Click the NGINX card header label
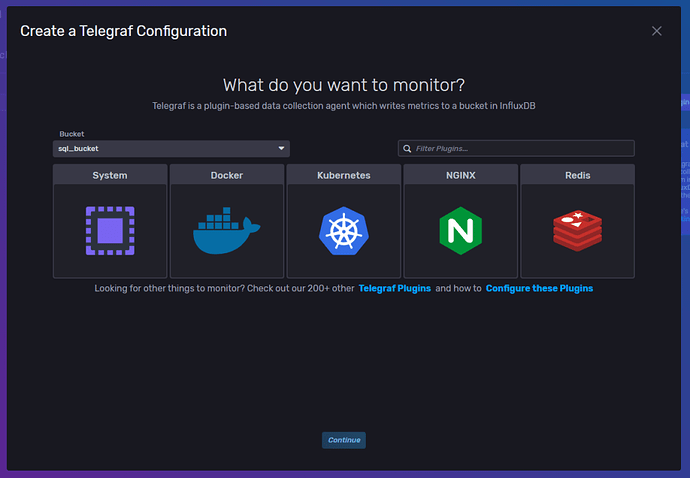 pos(461,175)
